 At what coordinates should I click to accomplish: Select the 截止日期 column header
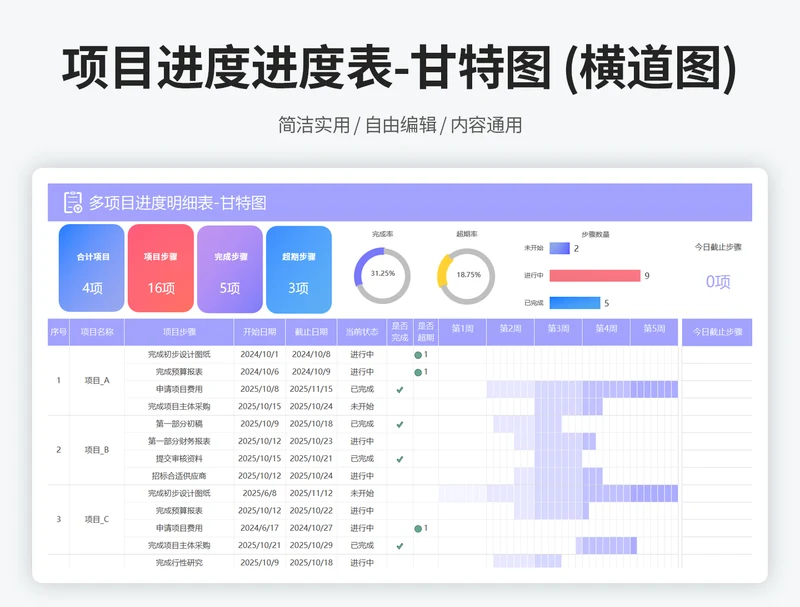(x=311, y=332)
